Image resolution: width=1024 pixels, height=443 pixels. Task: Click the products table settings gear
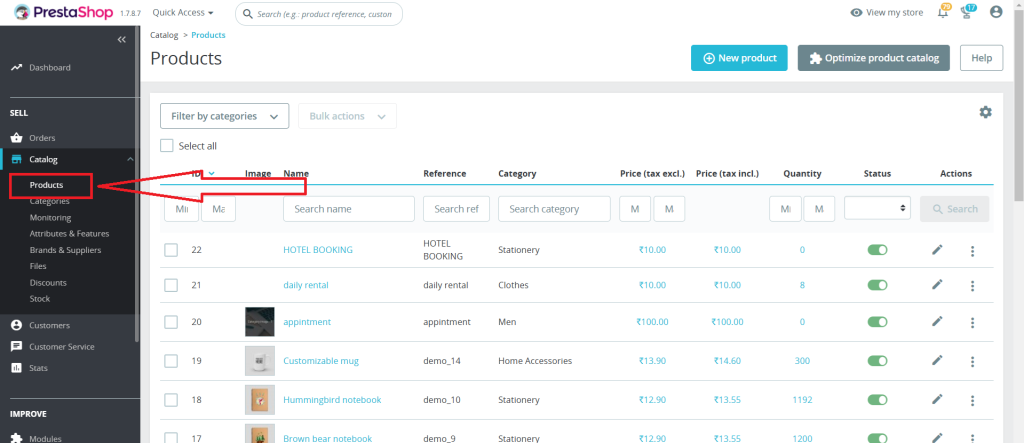[x=985, y=112]
